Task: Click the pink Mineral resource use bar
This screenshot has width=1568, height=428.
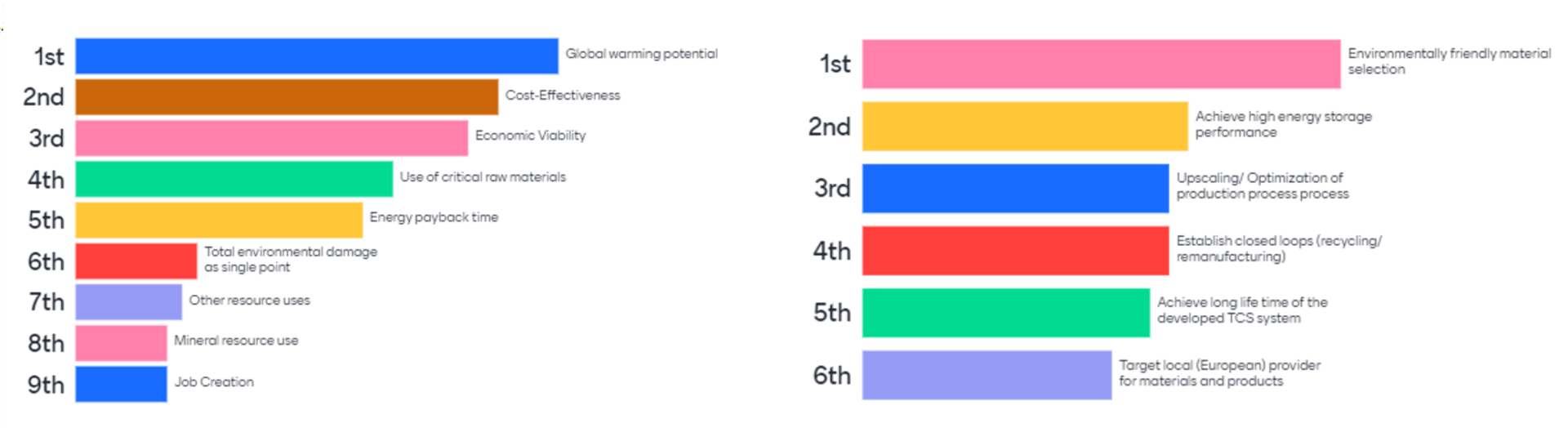Action: click(x=121, y=343)
